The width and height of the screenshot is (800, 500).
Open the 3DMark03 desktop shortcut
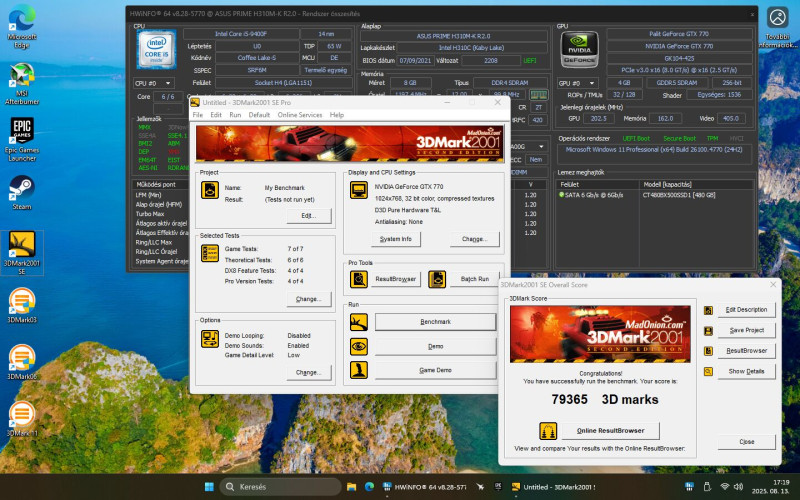coord(22,305)
